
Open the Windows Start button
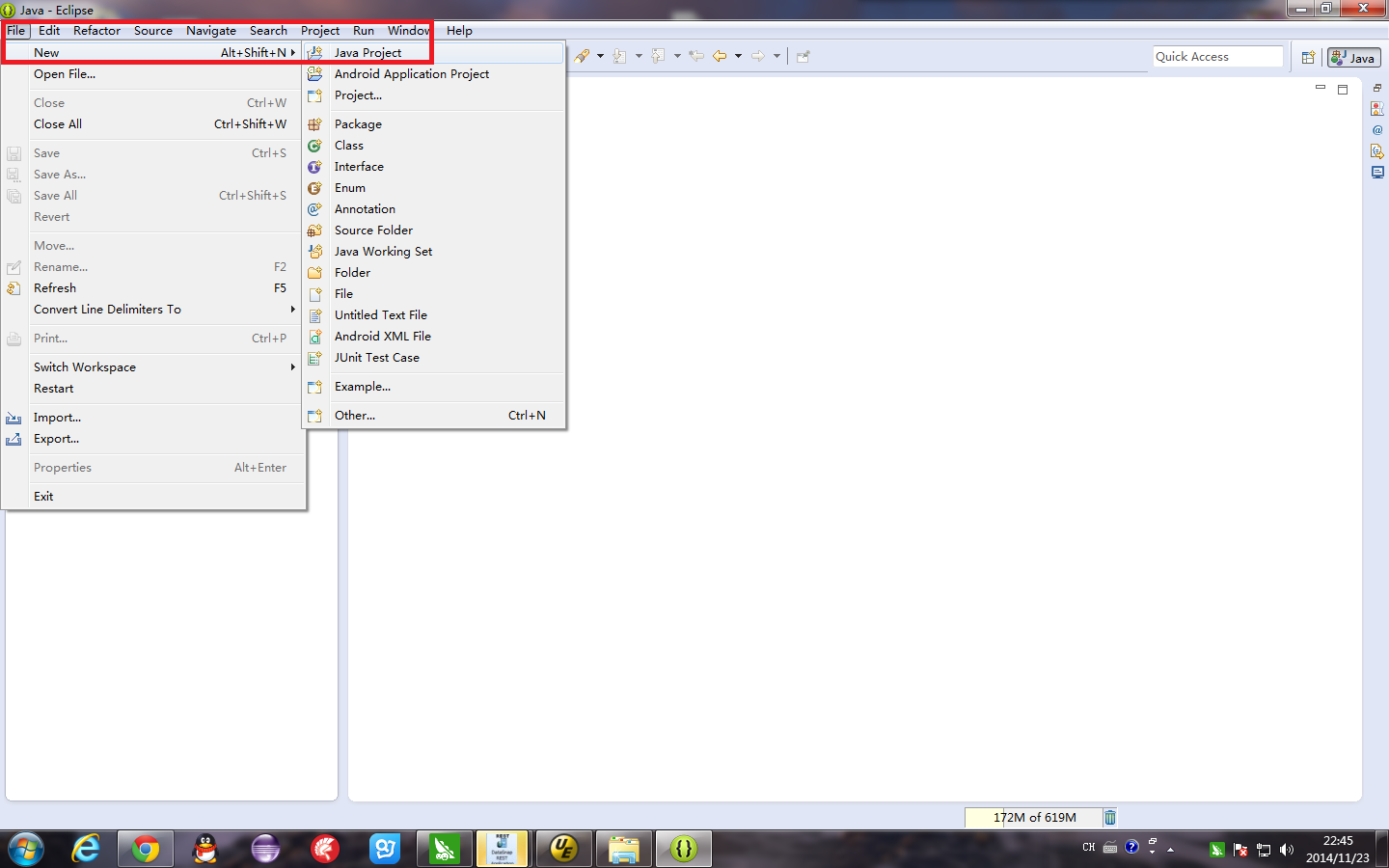pyautogui.click(x=26, y=849)
